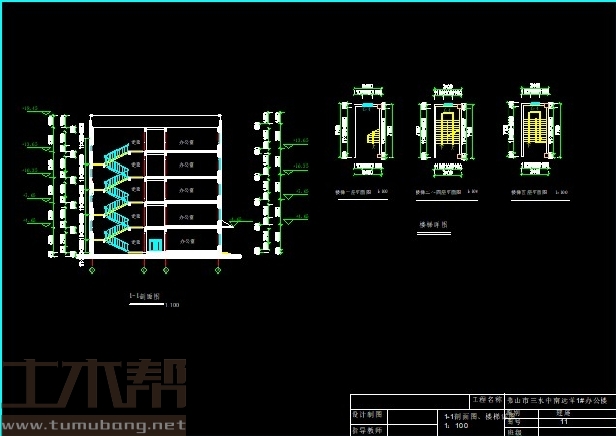Screen dimensions: 616x436
Task: Select the cyan staircase in the section view
Action: click(x=117, y=196)
